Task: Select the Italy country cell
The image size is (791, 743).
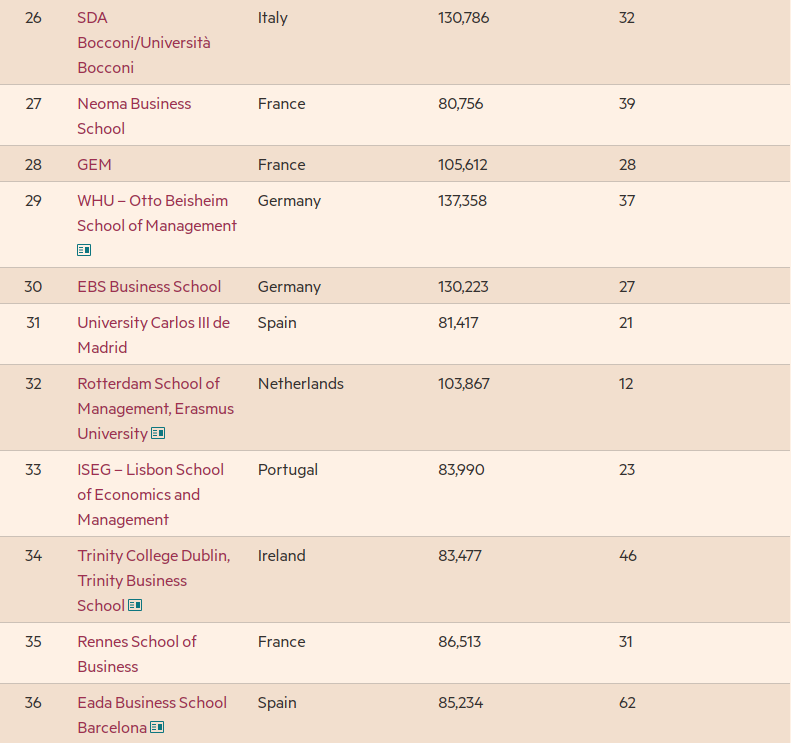Action: click(272, 18)
